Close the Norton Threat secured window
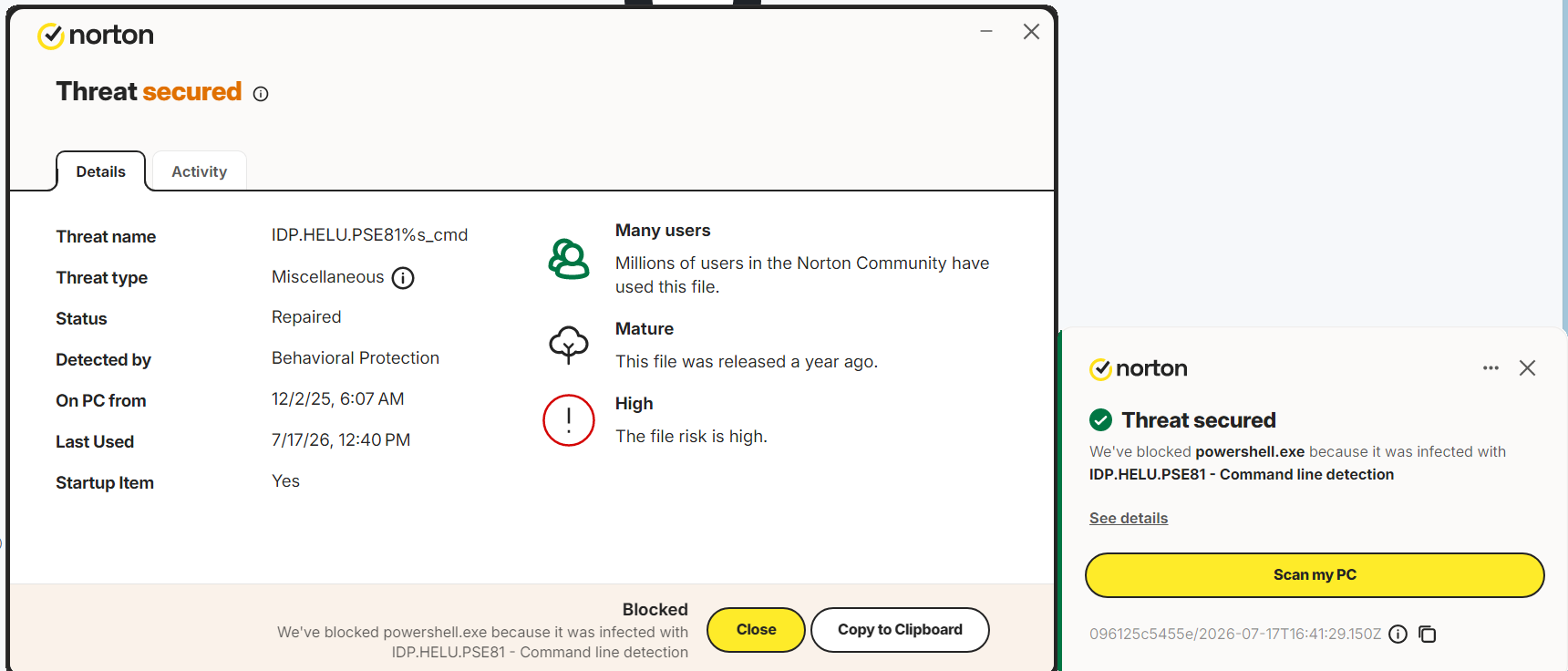Viewport: 1568px width, 671px height. click(x=1031, y=32)
